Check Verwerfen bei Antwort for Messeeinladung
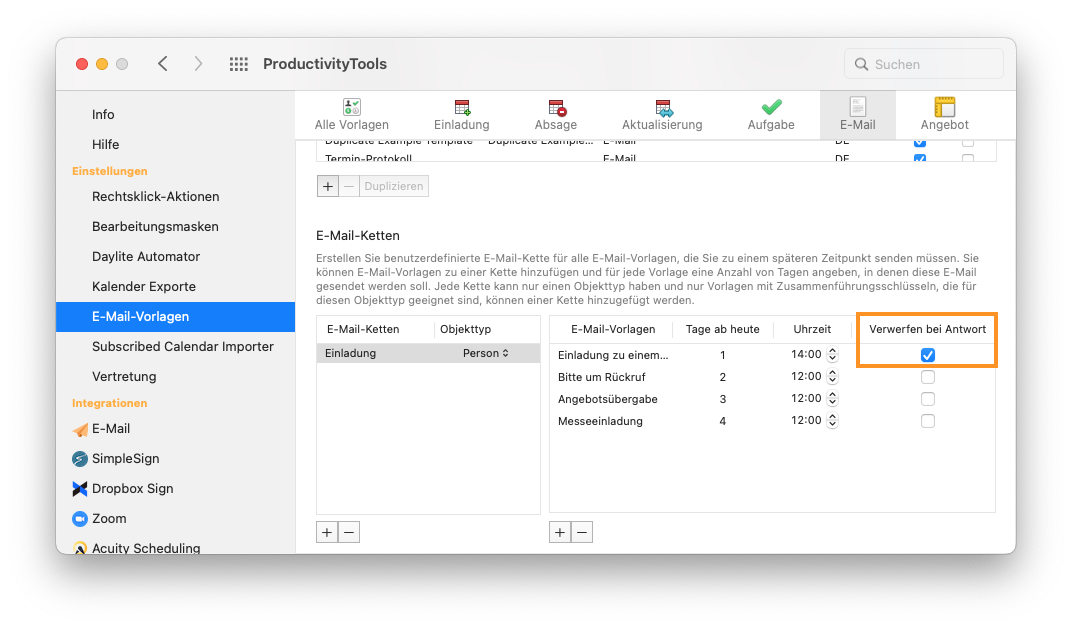 928,420
